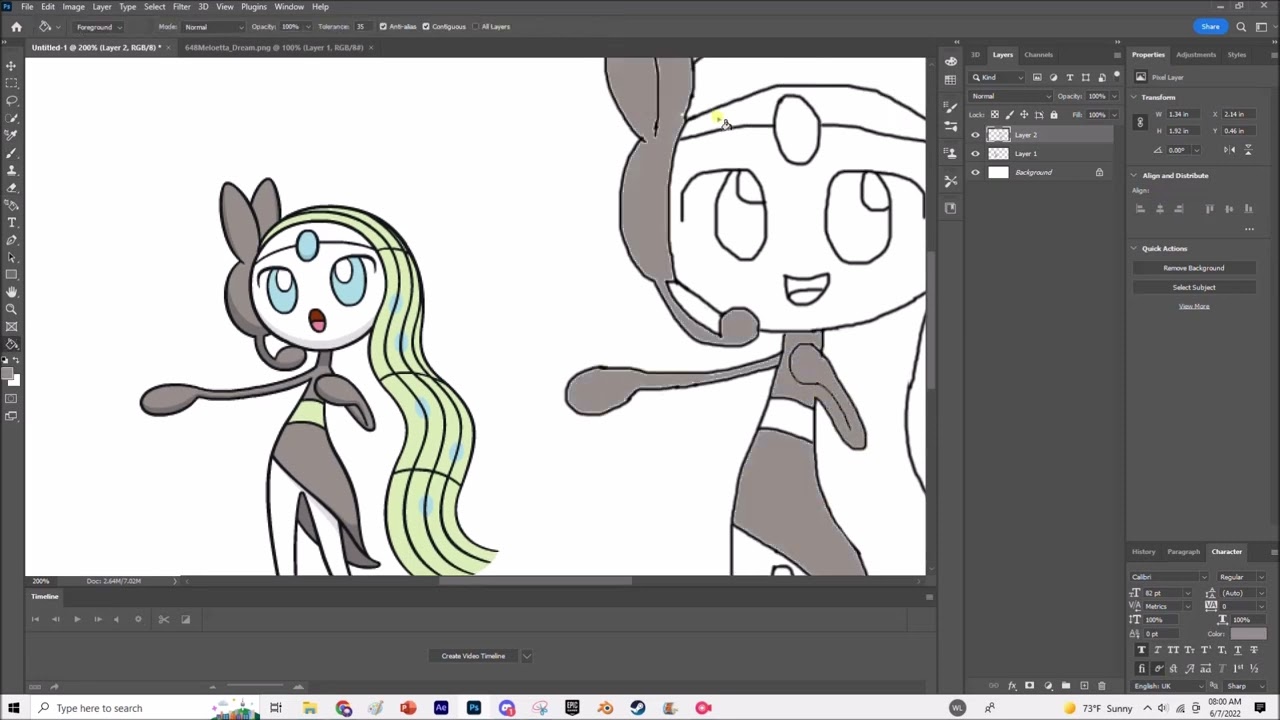The height and width of the screenshot is (720, 1280).
Task: Lock image pixels with brush icon
Action: point(1009,115)
